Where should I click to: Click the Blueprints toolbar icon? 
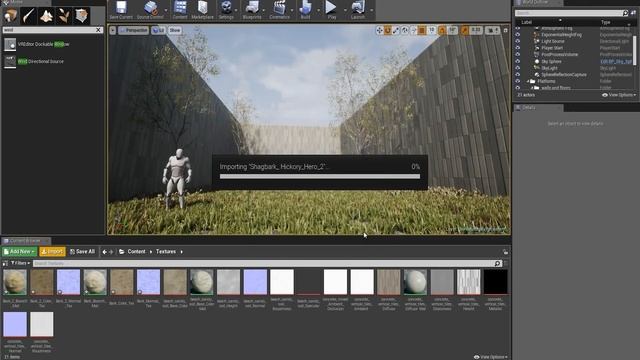pos(252,10)
